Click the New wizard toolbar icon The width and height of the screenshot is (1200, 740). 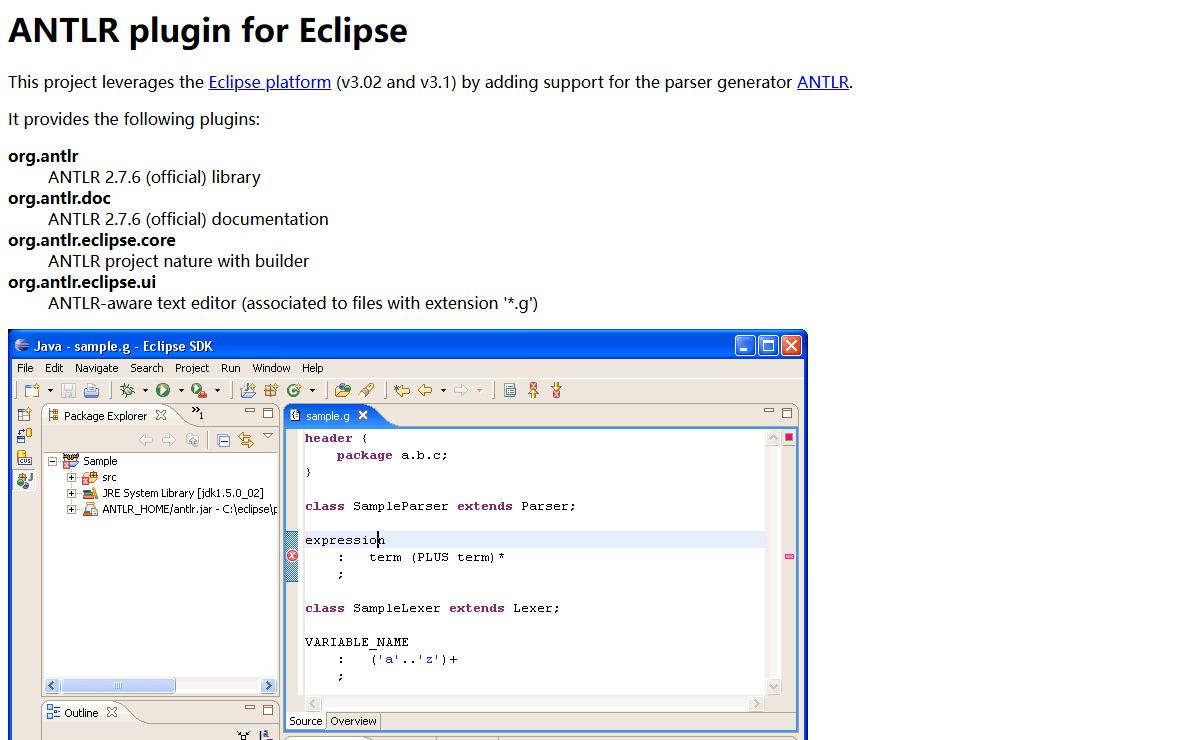point(32,390)
